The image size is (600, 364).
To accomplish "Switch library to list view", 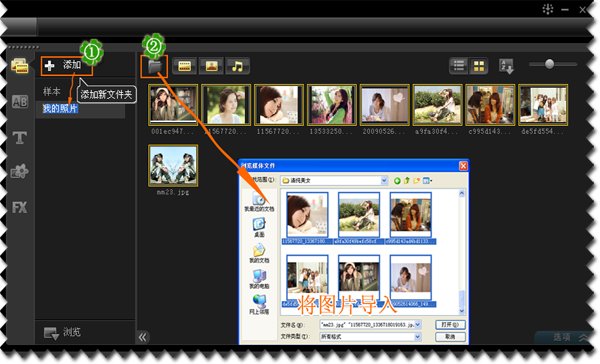I will (458, 66).
